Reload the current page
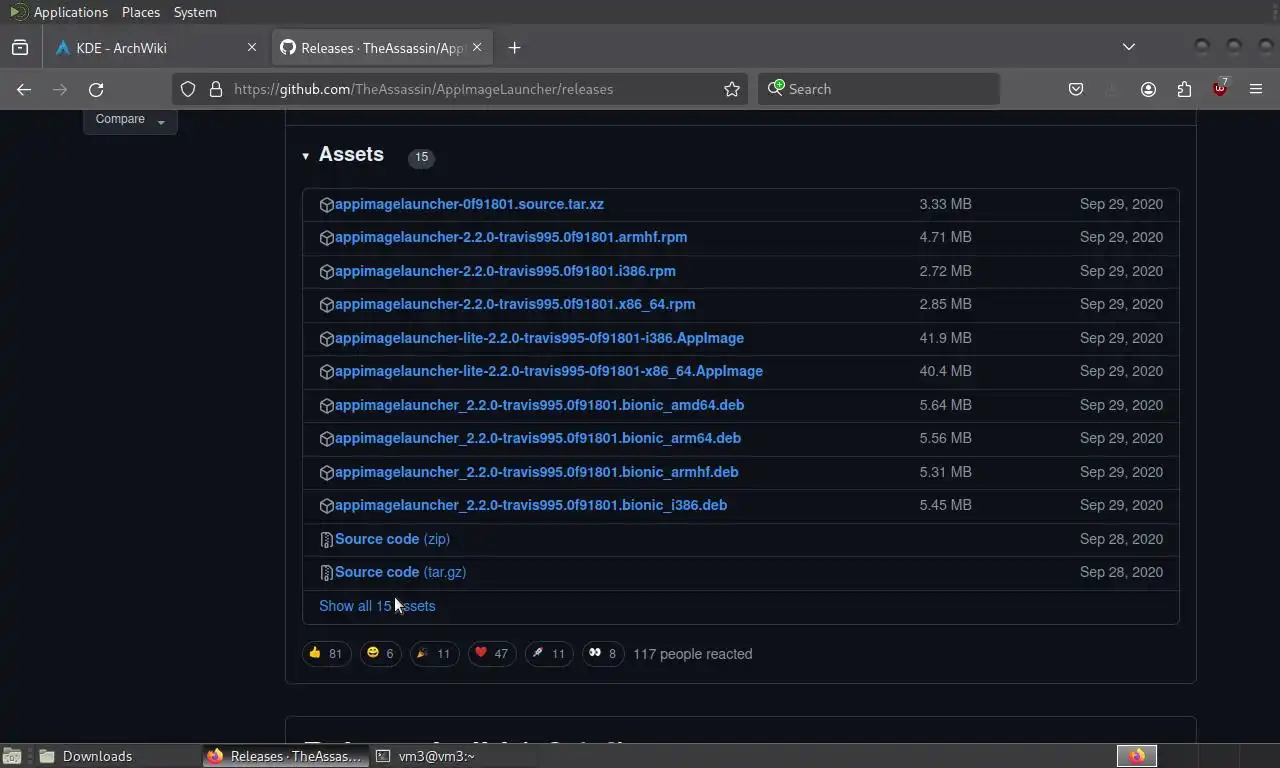The image size is (1280, 768). (x=96, y=89)
